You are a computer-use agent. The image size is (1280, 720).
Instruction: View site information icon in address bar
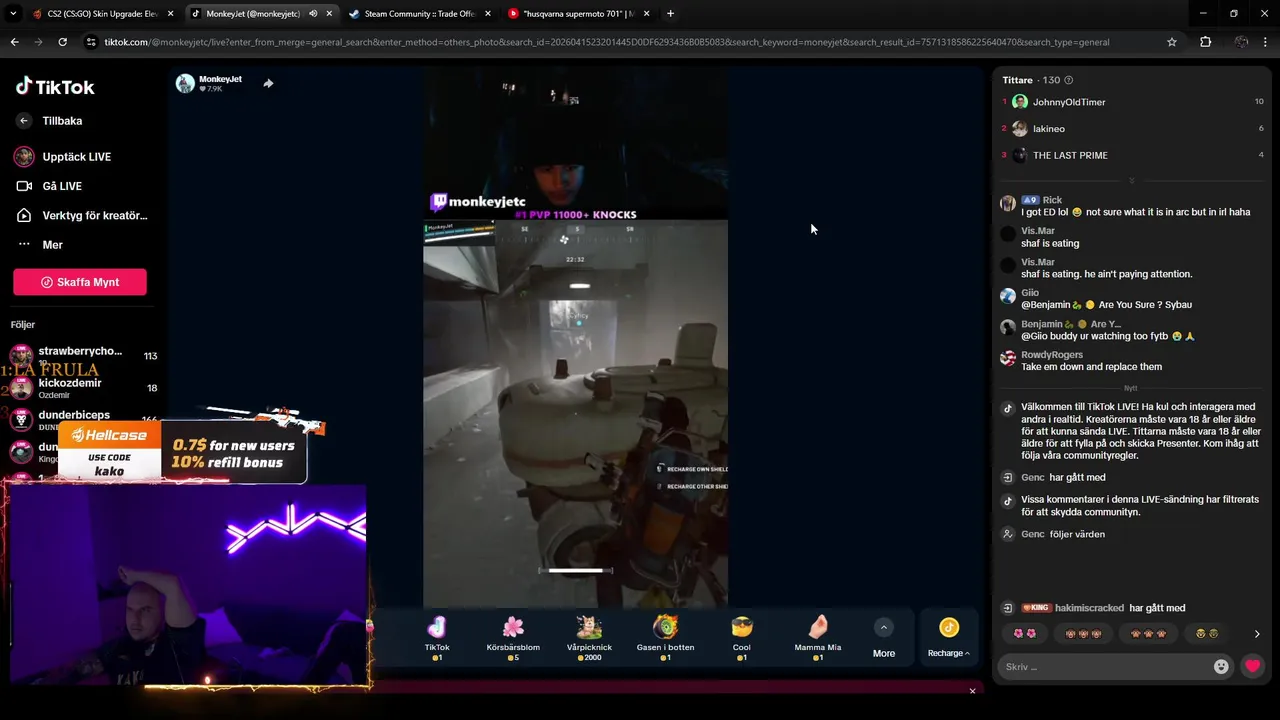91,42
